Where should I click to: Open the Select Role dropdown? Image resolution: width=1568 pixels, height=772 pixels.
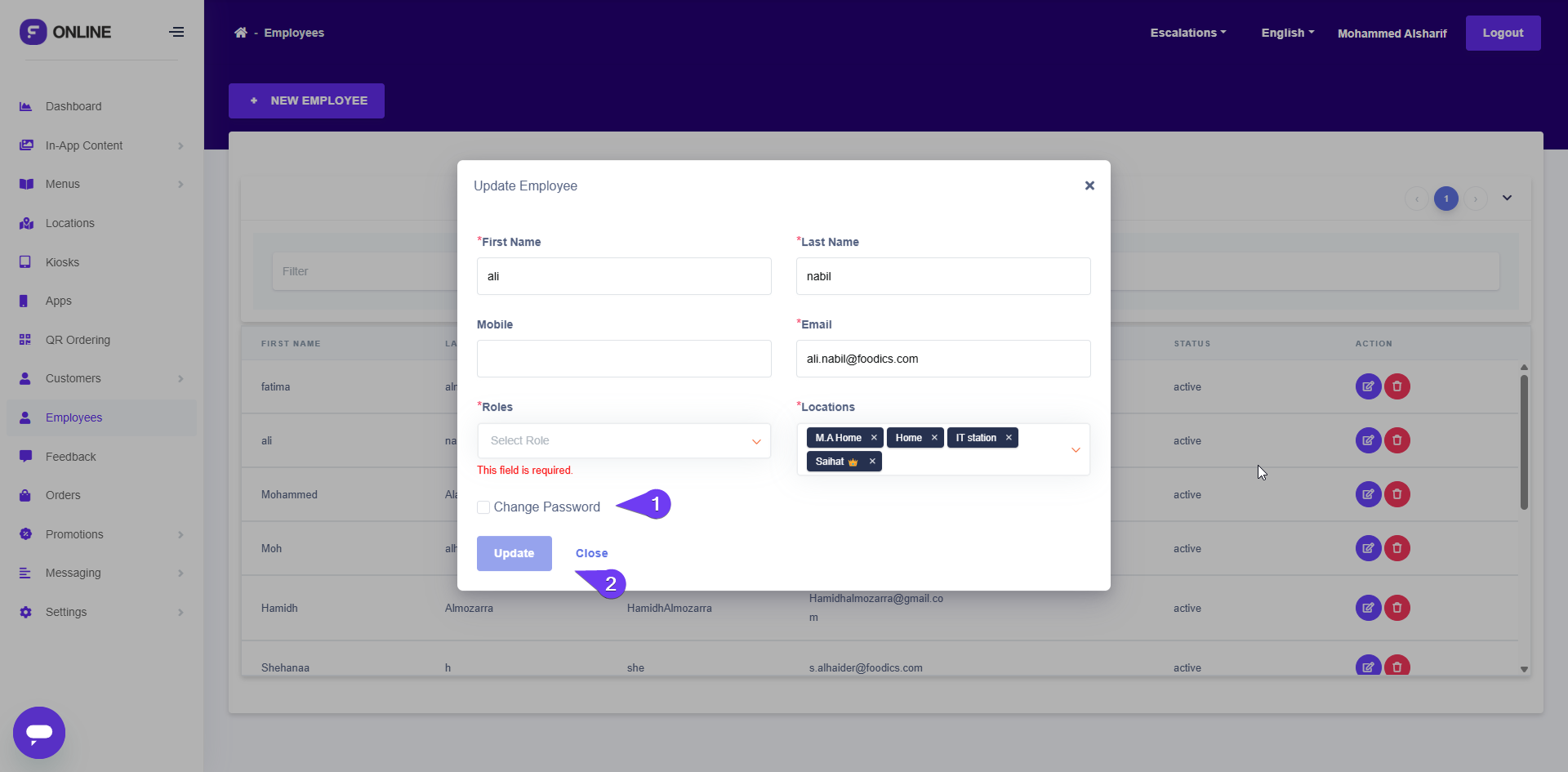(x=624, y=441)
